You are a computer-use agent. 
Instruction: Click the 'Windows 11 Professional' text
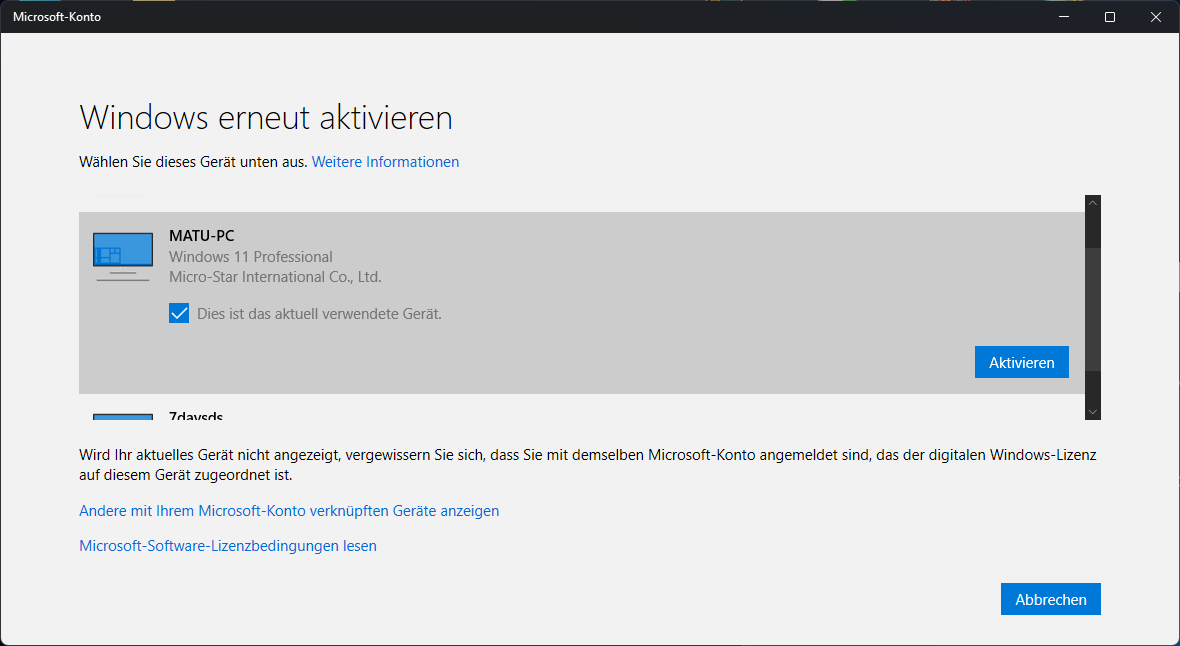[x=251, y=257]
